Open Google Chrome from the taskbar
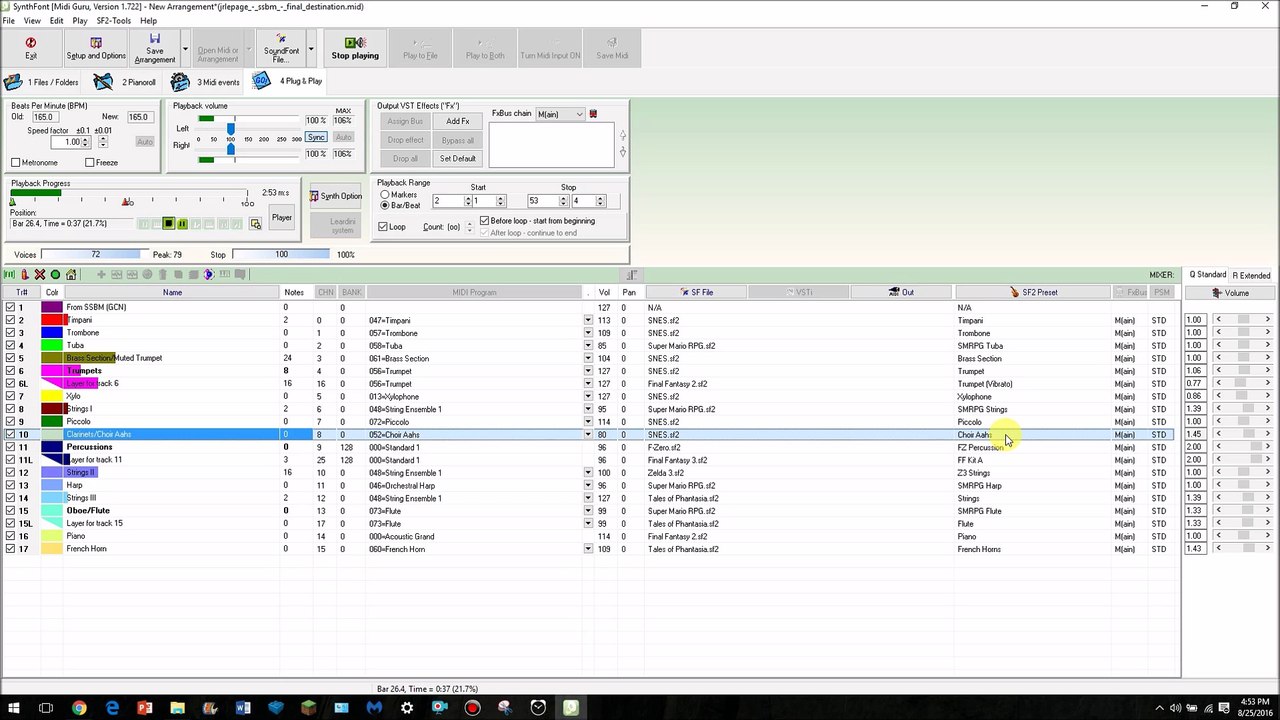The width and height of the screenshot is (1280, 720). (79, 708)
